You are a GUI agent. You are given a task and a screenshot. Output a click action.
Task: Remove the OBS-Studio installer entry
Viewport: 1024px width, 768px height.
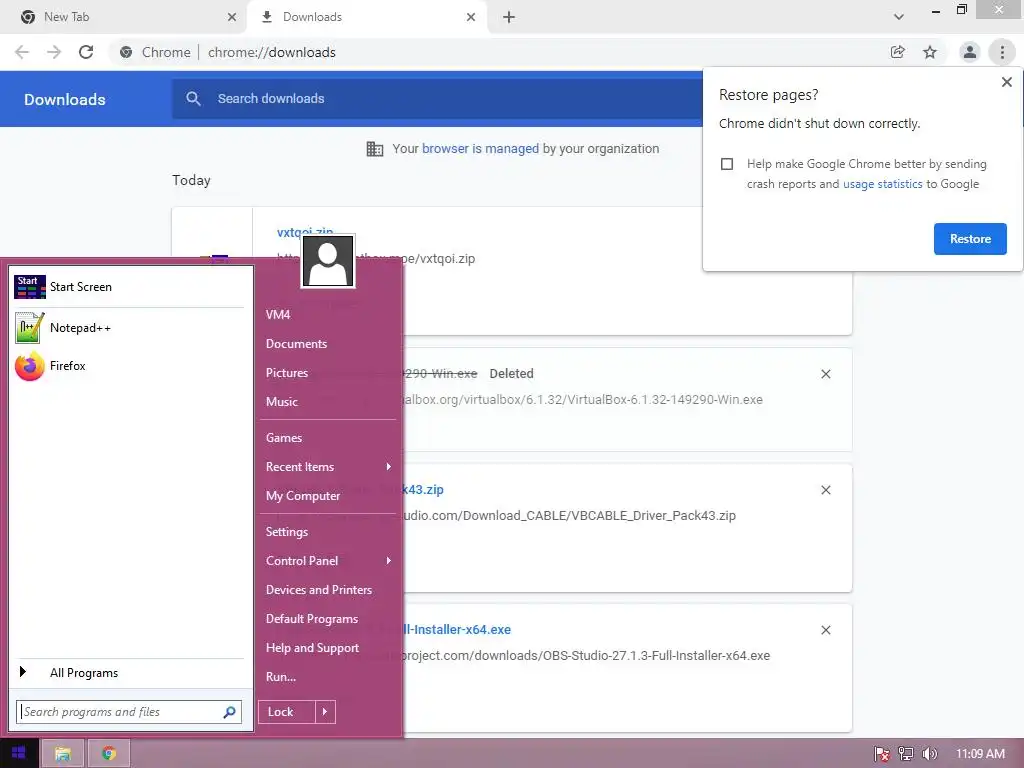click(x=825, y=630)
